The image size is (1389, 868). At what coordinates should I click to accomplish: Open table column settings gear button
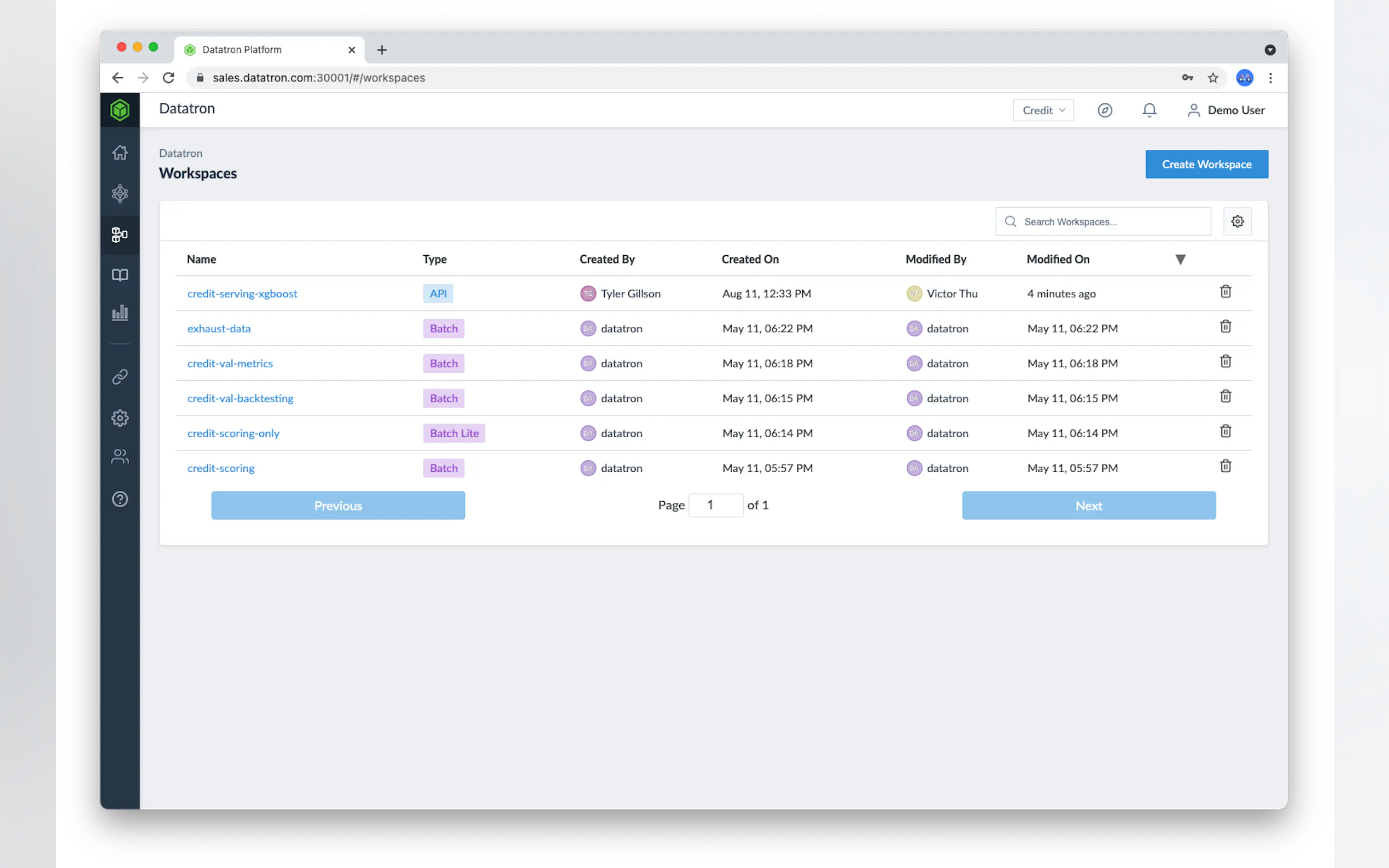tap(1238, 221)
